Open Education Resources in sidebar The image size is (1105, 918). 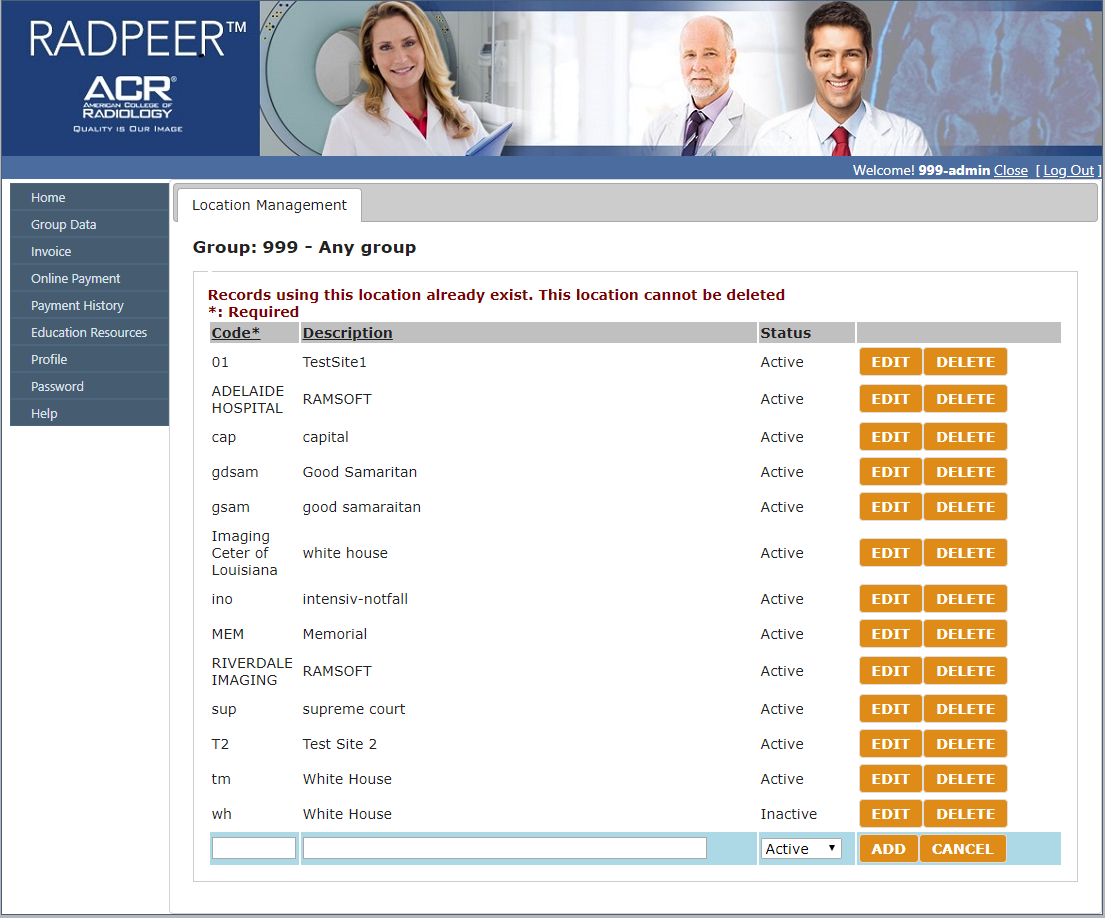tap(88, 333)
